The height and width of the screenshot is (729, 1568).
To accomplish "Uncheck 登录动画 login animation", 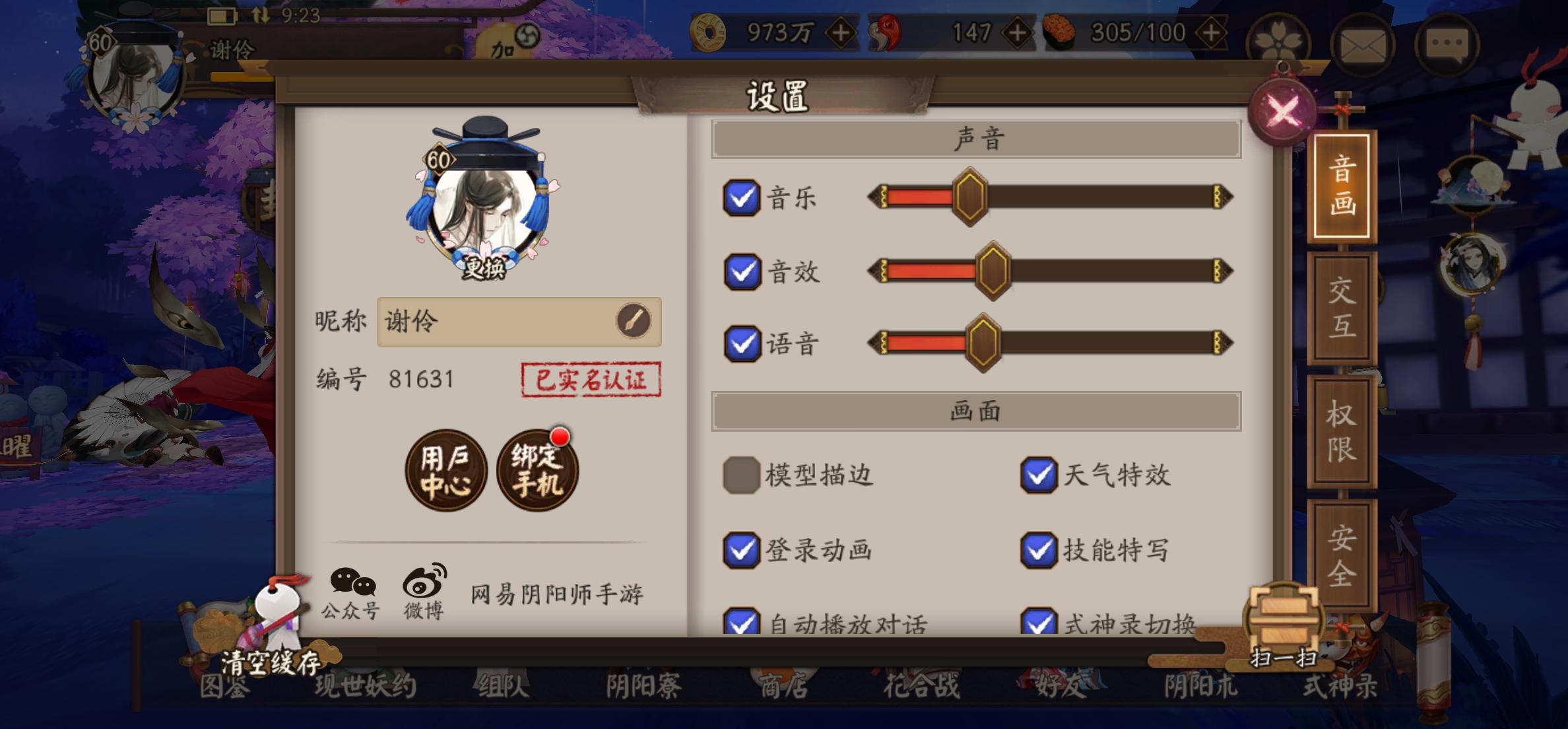I will (741, 550).
